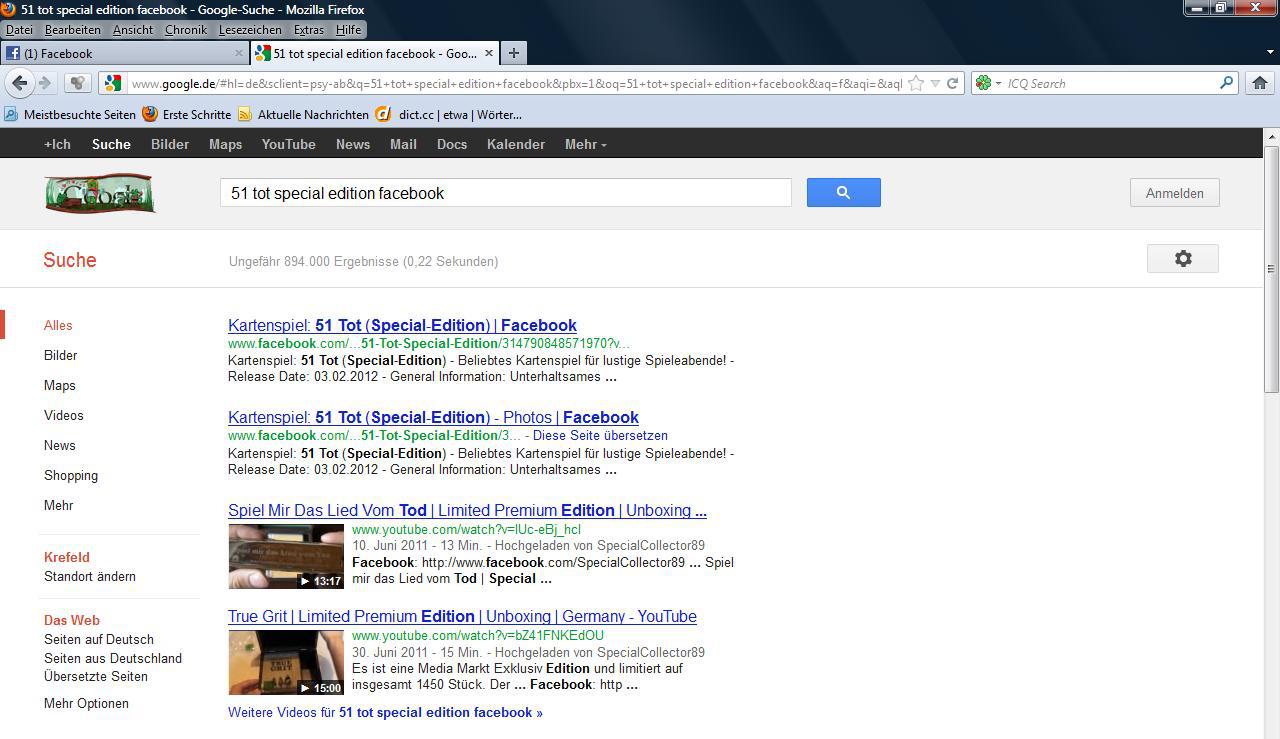Click Diese Seite übersetzen link
This screenshot has width=1280, height=739.
pyautogui.click(x=600, y=435)
